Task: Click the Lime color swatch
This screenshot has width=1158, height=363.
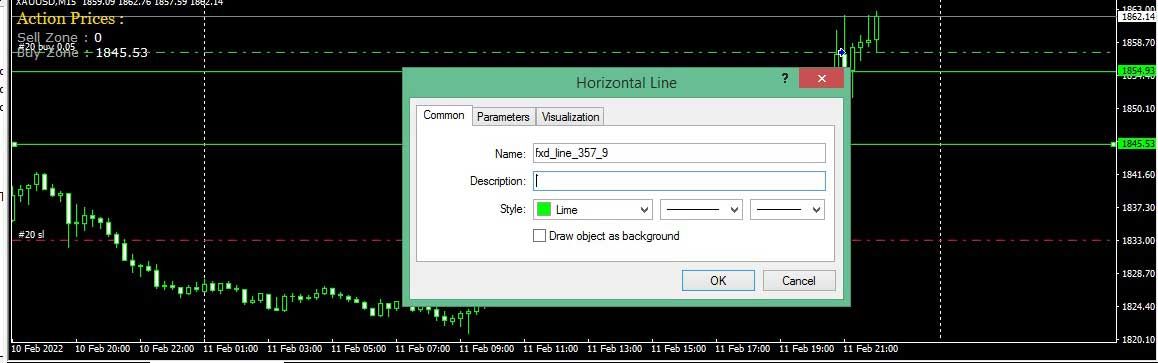Action: click(544, 210)
